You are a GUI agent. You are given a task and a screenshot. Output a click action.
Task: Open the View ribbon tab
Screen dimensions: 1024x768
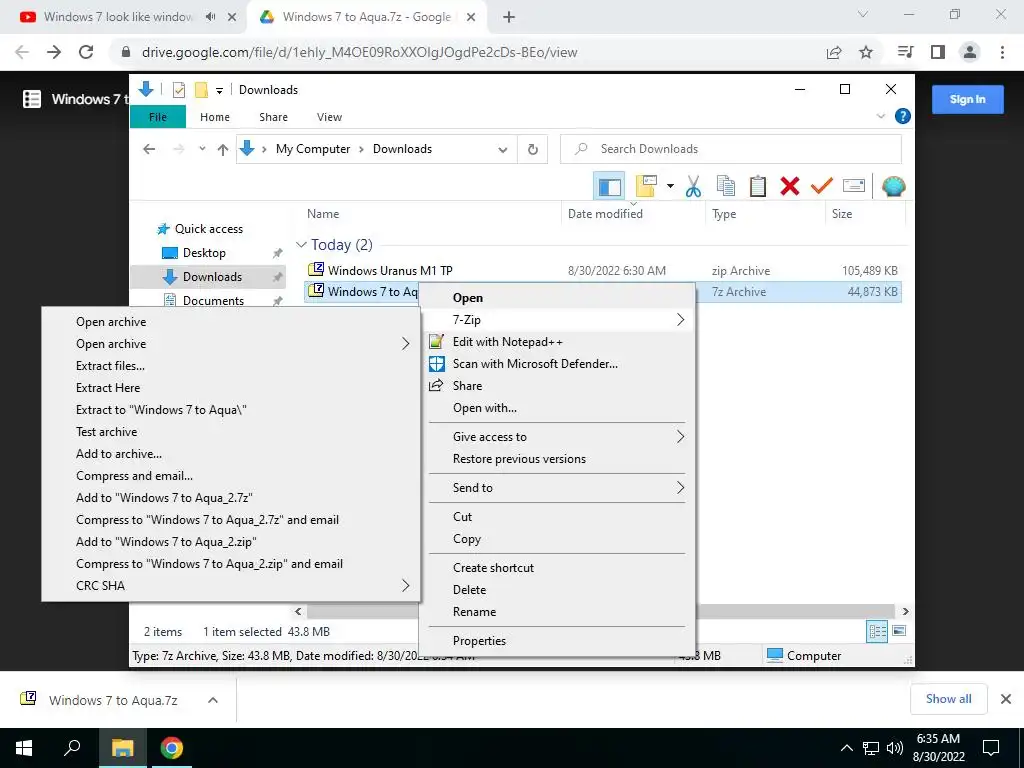coord(329,117)
